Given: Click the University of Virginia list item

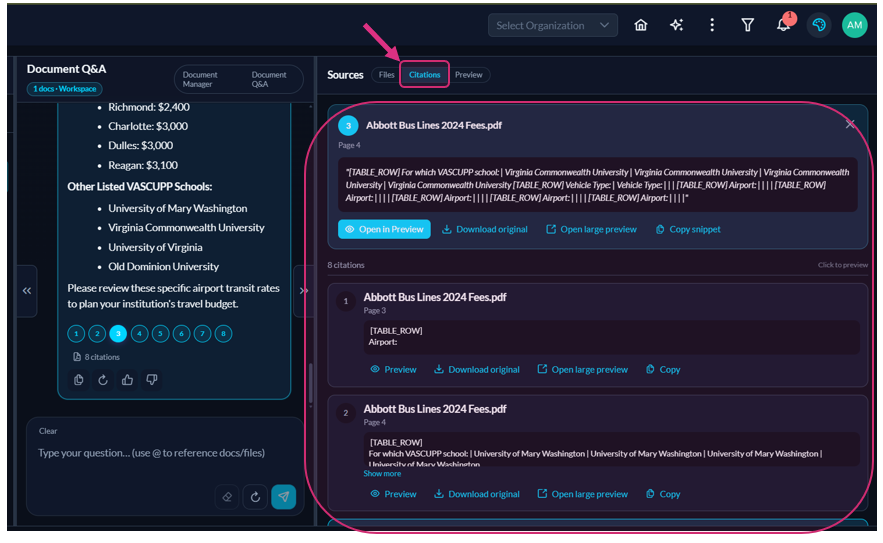Looking at the screenshot, I should pos(155,247).
